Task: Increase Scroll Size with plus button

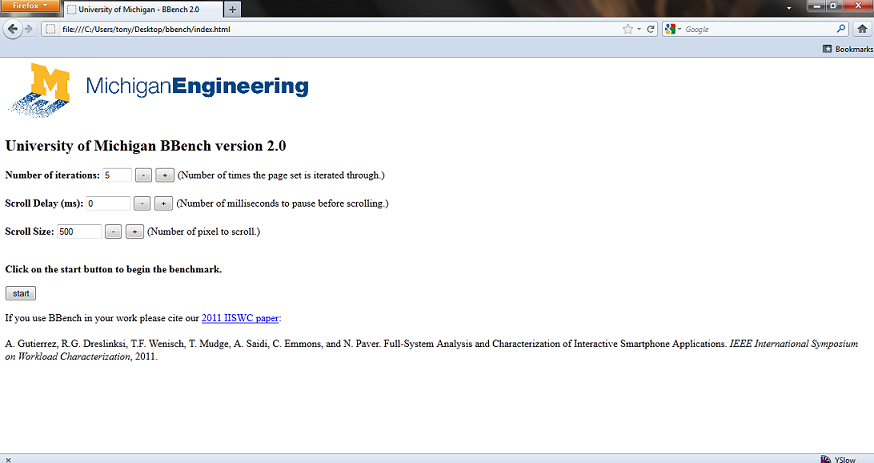Action: point(134,231)
